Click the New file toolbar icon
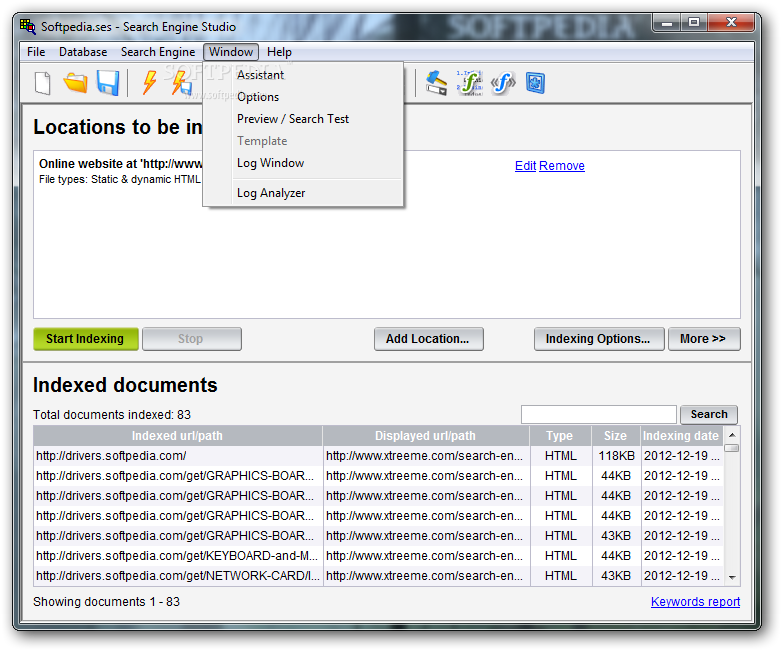782x651 pixels. [43, 83]
